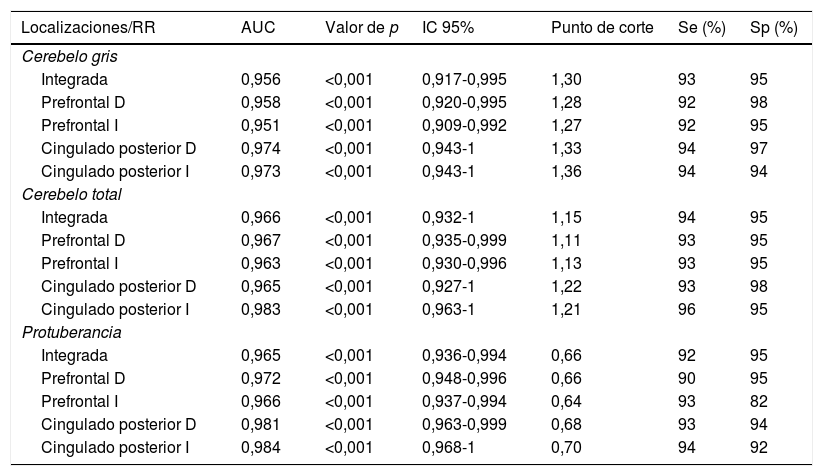This screenshot has height=476, width=823.
Task: Click the Se (%) column header
Action: point(701,27)
